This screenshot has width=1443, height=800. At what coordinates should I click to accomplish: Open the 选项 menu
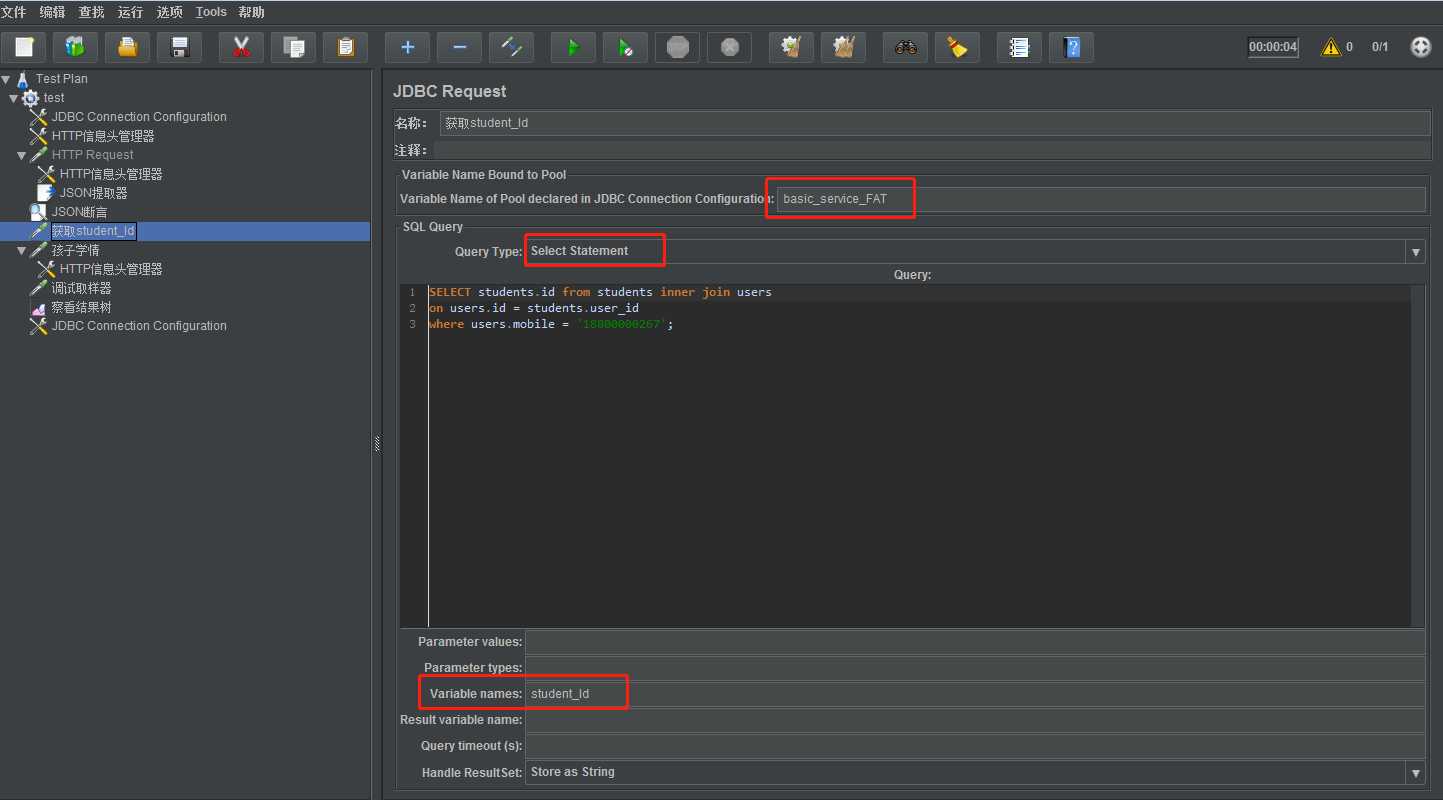coord(170,12)
